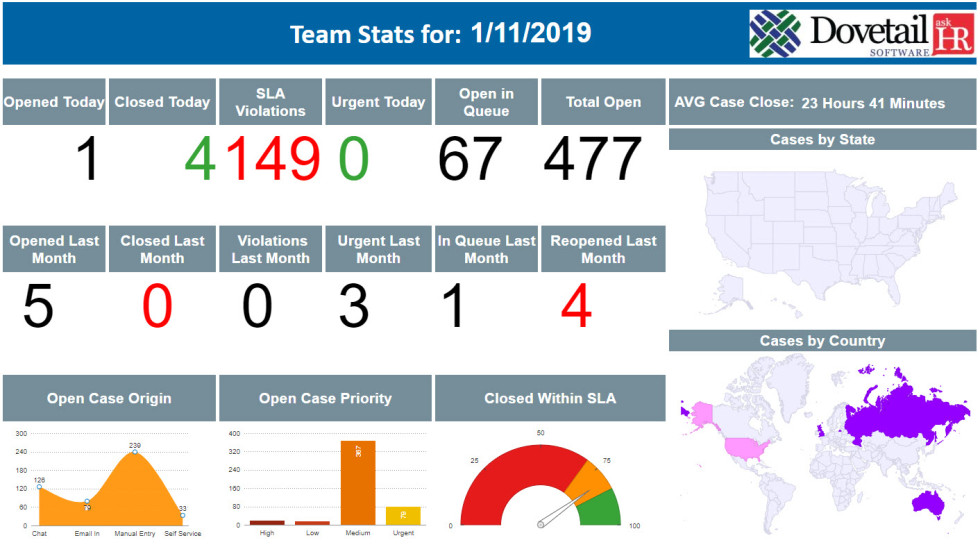Select the Closed Within SLA panel header

pos(550,398)
